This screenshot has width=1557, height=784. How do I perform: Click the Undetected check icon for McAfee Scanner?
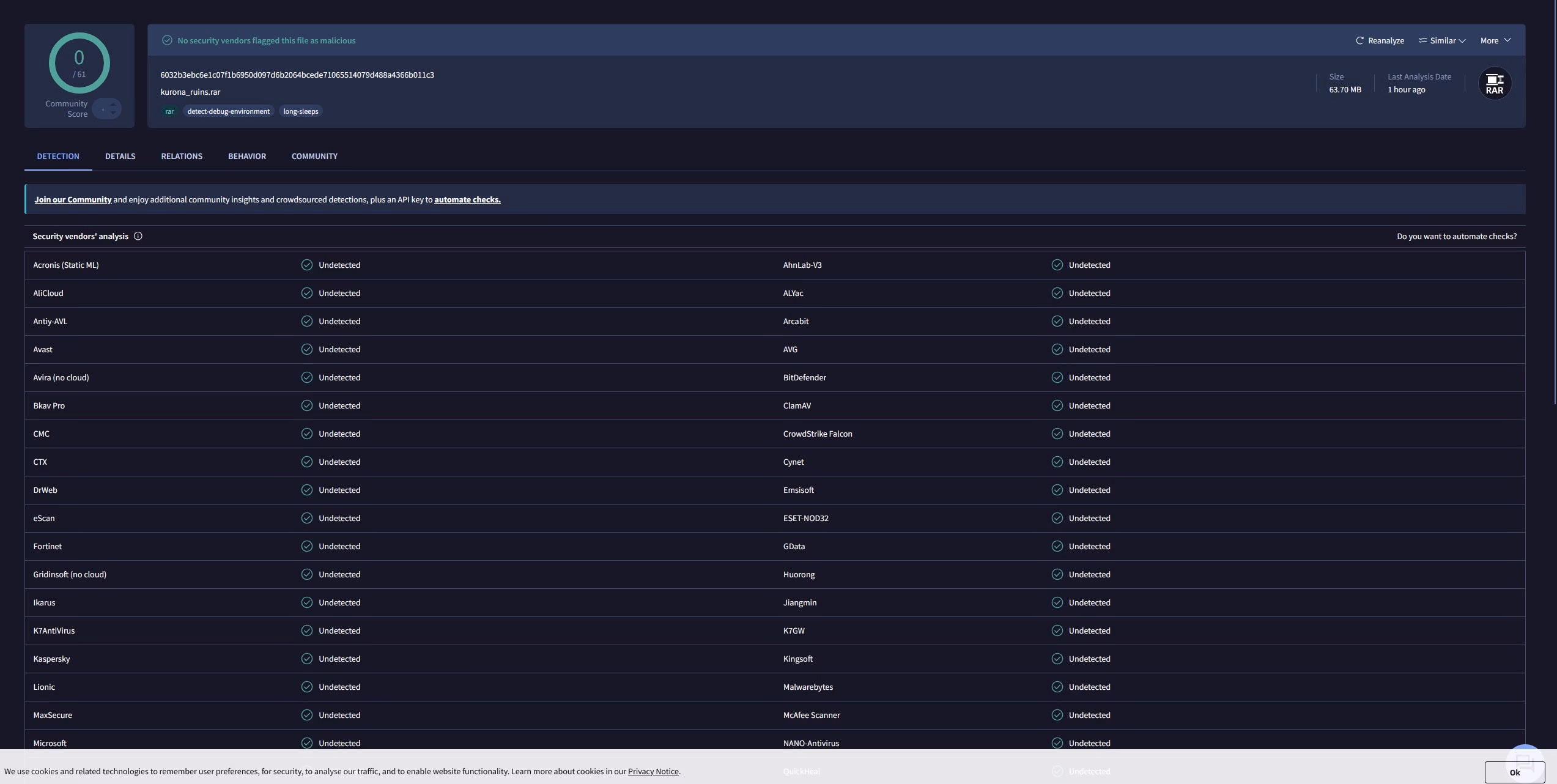pyautogui.click(x=1057, y=715)
